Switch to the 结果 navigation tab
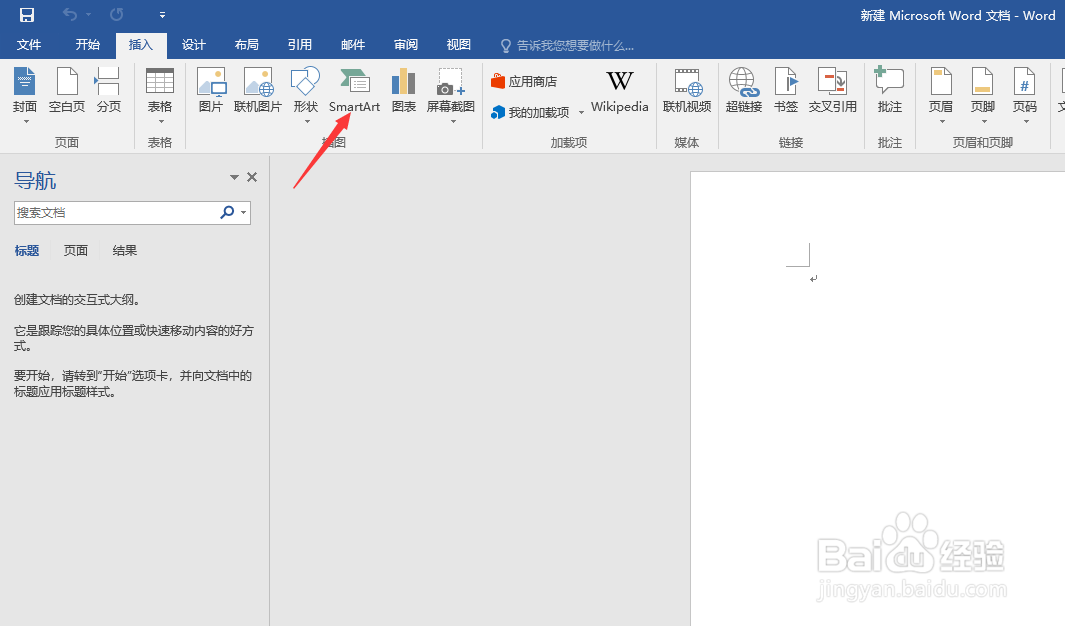 pyautogui.click(x=124, y=251)
